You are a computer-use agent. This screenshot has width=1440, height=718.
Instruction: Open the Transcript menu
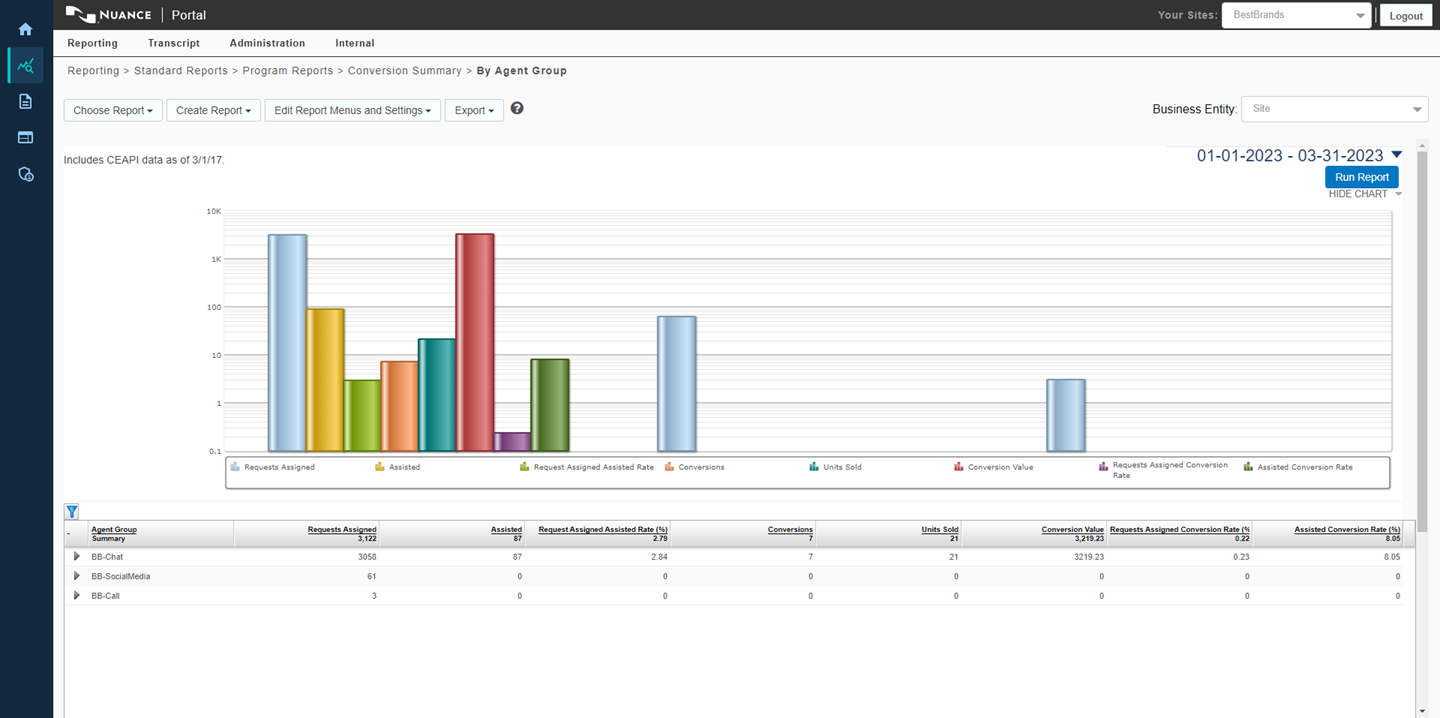174,43
